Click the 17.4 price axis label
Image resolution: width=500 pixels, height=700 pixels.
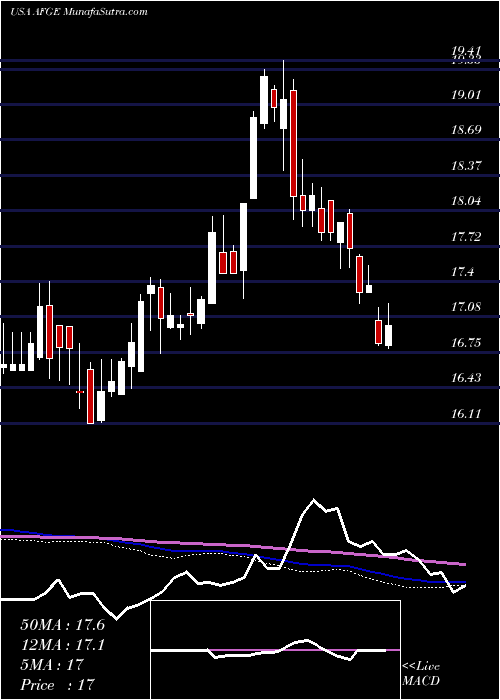click(463, 271)
